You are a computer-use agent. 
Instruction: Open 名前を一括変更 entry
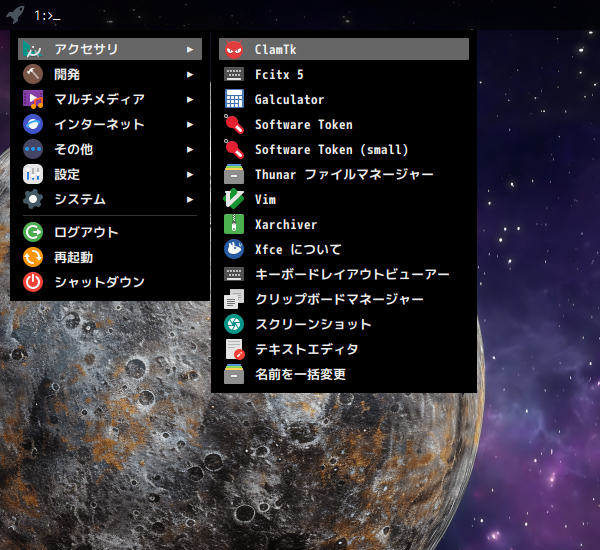(x=344, y=374)
